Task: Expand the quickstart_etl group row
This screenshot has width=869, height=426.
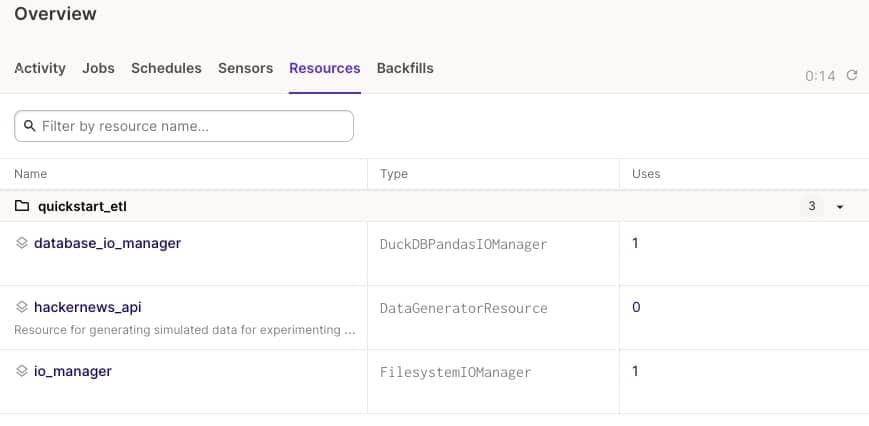Action: pyautogui.click(x=83, y=207)
